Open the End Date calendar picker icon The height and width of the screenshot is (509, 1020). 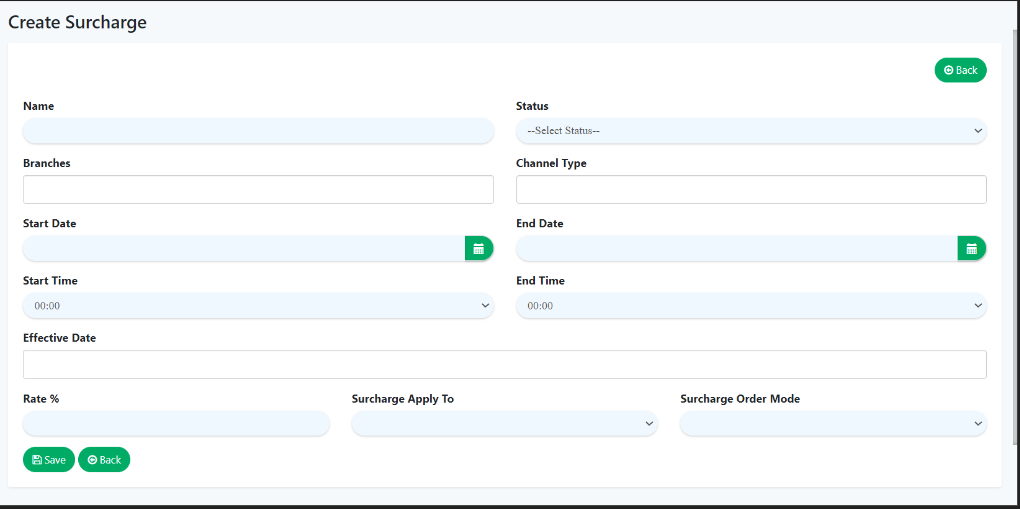tap(971, 249)
